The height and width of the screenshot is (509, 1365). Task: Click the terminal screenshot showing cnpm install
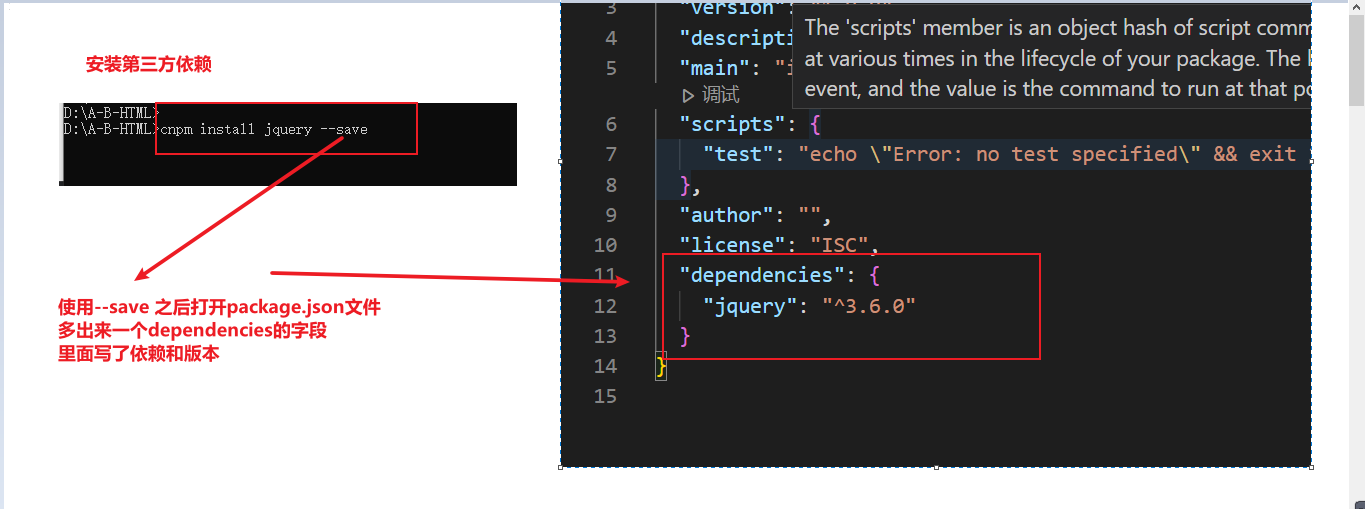tap(288, 144)
